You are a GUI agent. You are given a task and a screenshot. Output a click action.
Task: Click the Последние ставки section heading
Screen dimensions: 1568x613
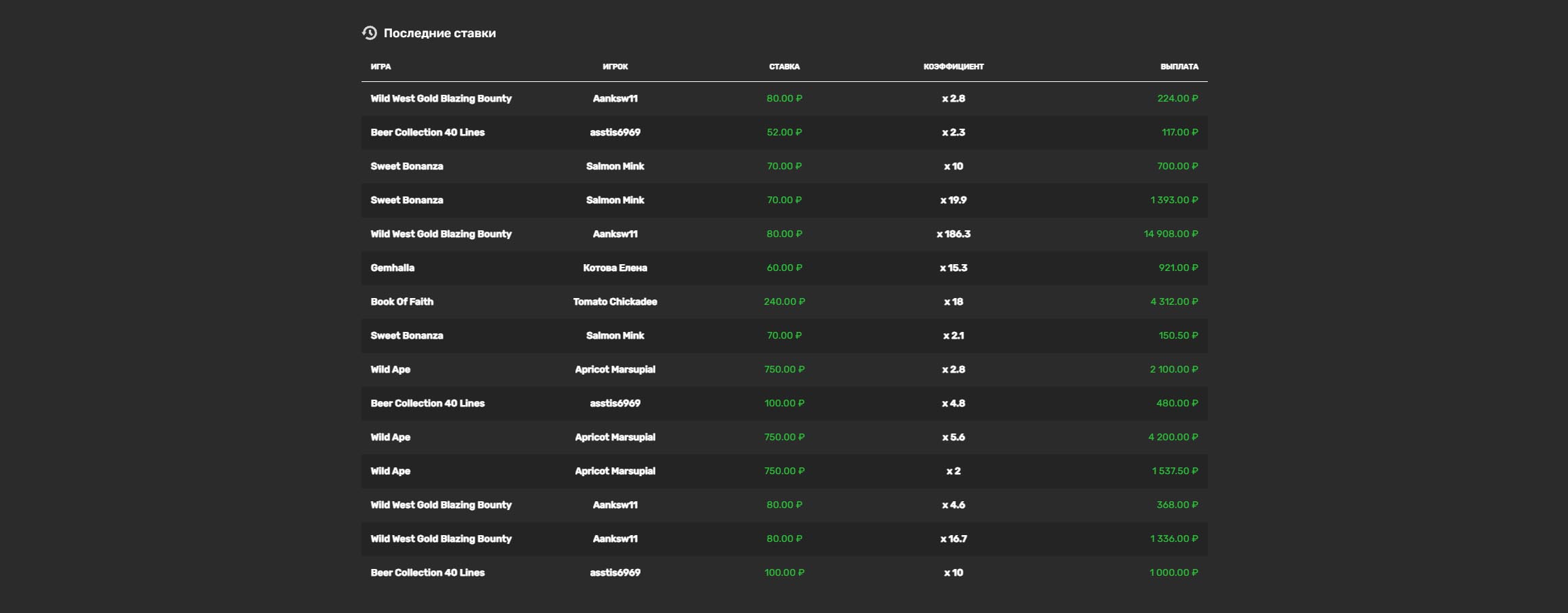(439, 33)
